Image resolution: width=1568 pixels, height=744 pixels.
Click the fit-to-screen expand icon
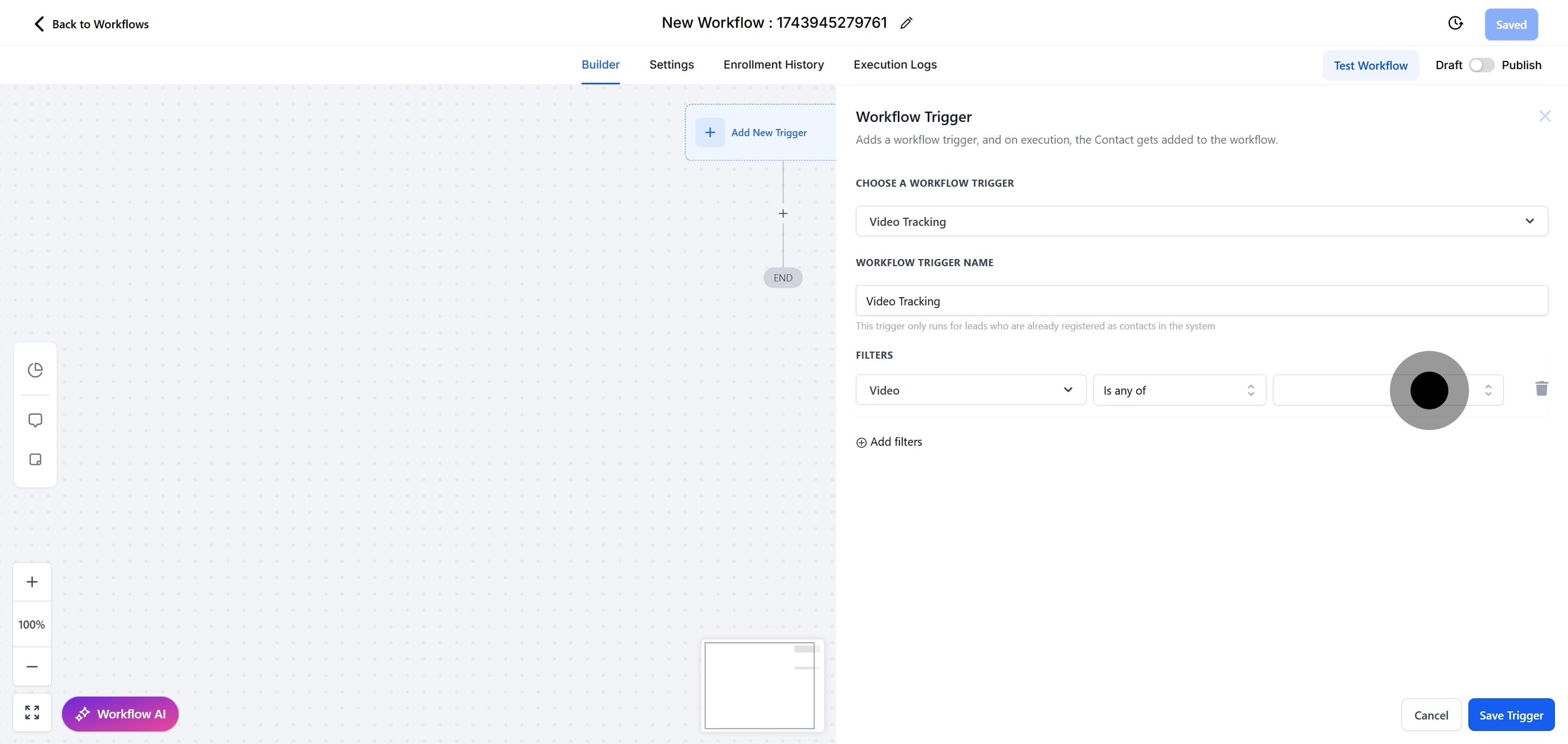[x=32, y=712]
